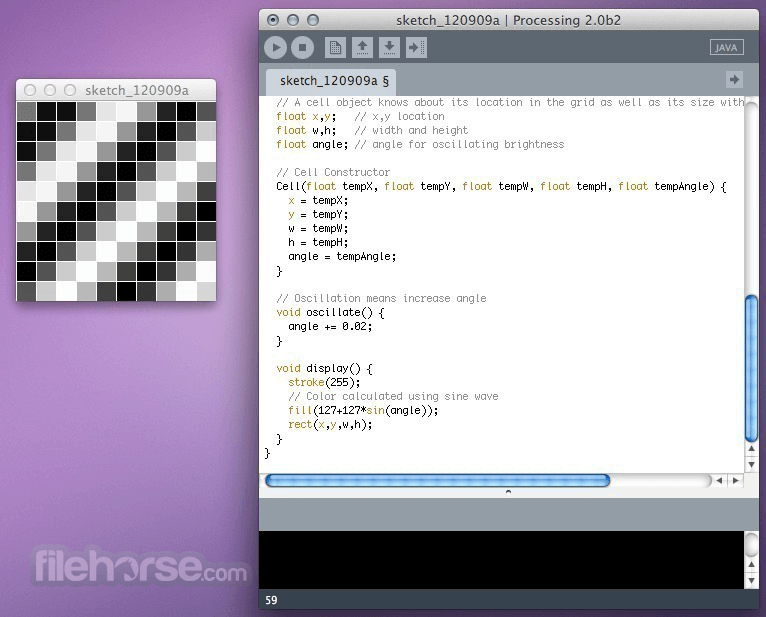
Task: Click the console scrollbar down arrow
Action: click(751, 580)
